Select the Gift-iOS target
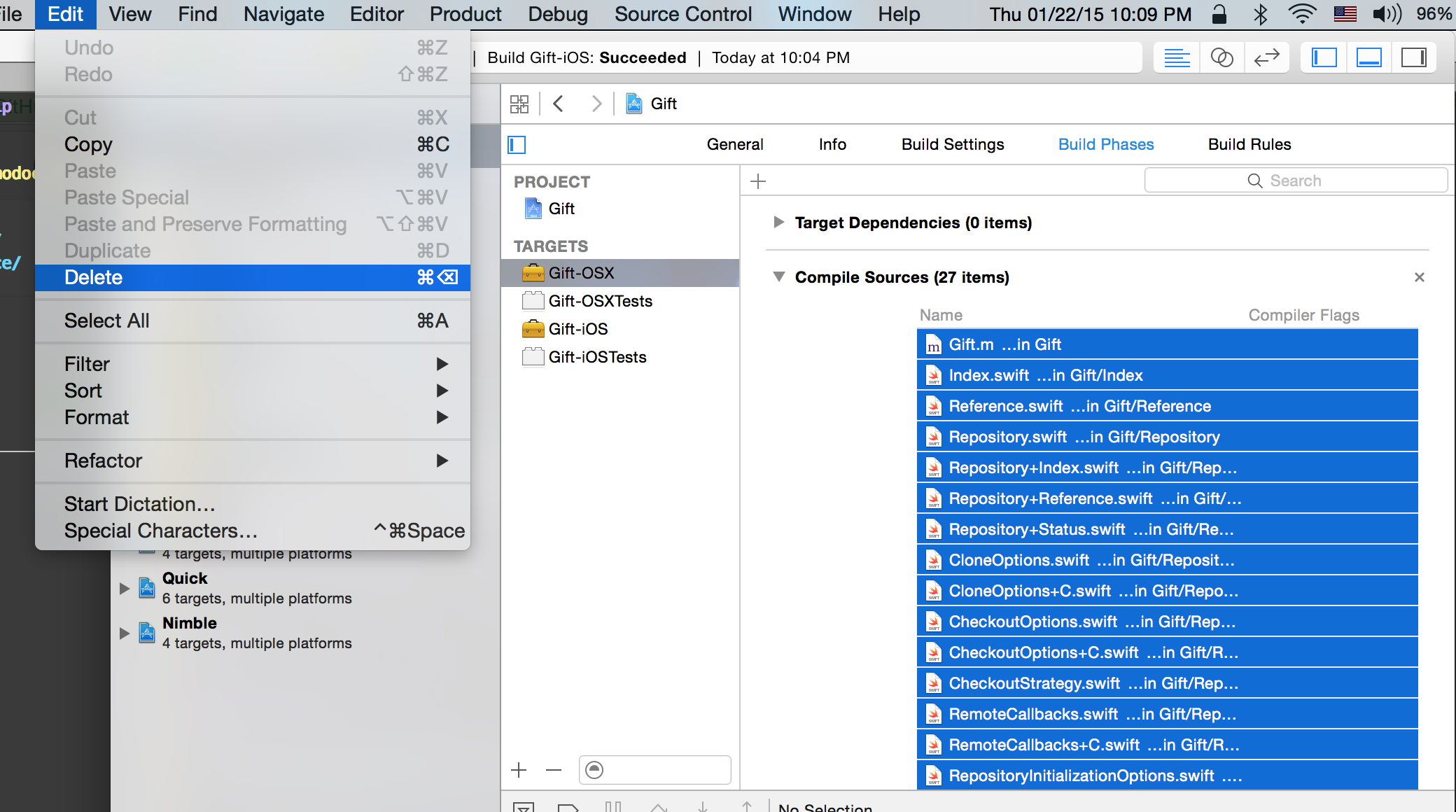The height and width of the screenshot is (812, 1456). point(577,329)
